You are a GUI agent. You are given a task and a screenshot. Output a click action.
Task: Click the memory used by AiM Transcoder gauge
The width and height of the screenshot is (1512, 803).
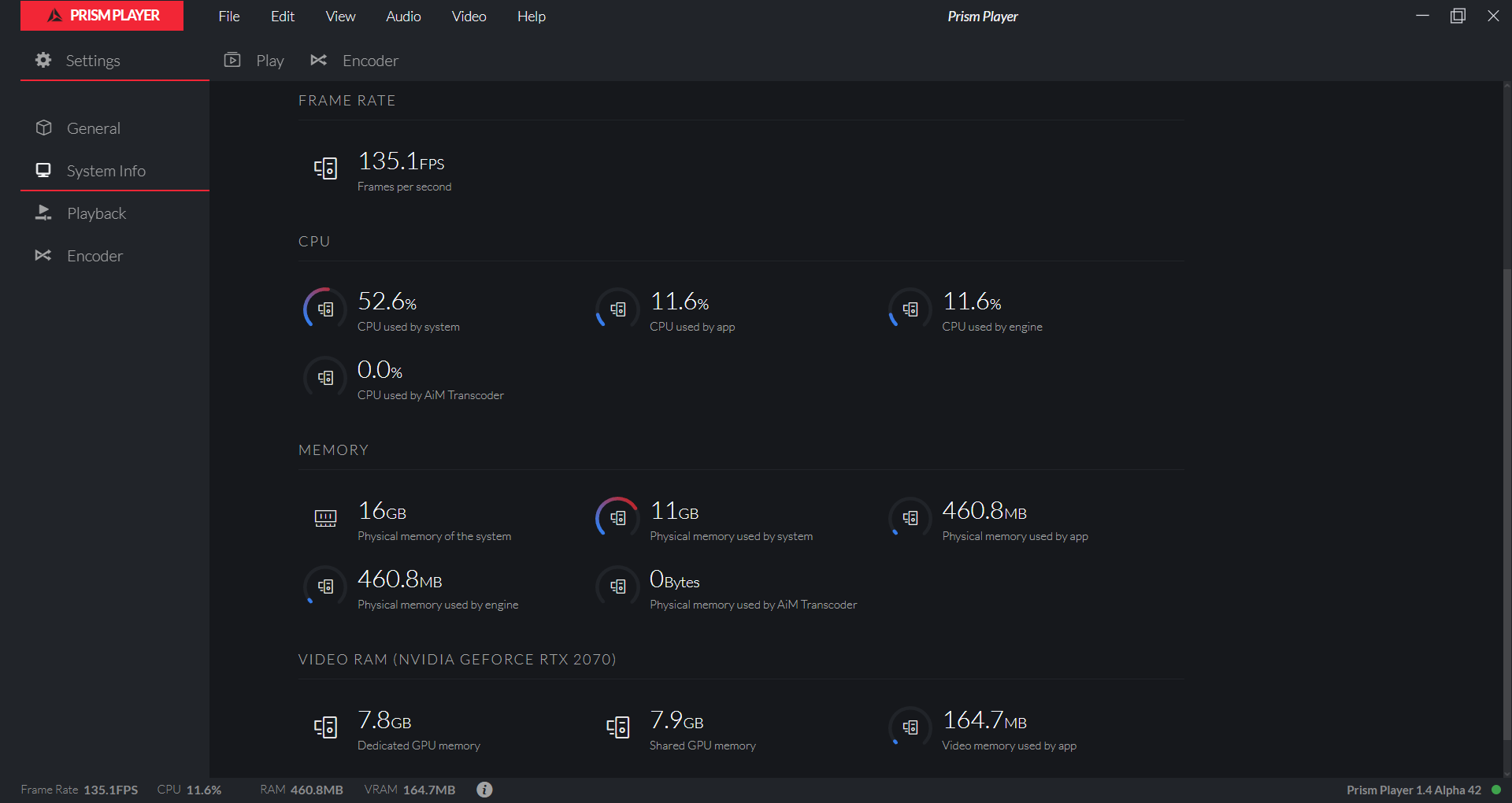coord(617,587)
